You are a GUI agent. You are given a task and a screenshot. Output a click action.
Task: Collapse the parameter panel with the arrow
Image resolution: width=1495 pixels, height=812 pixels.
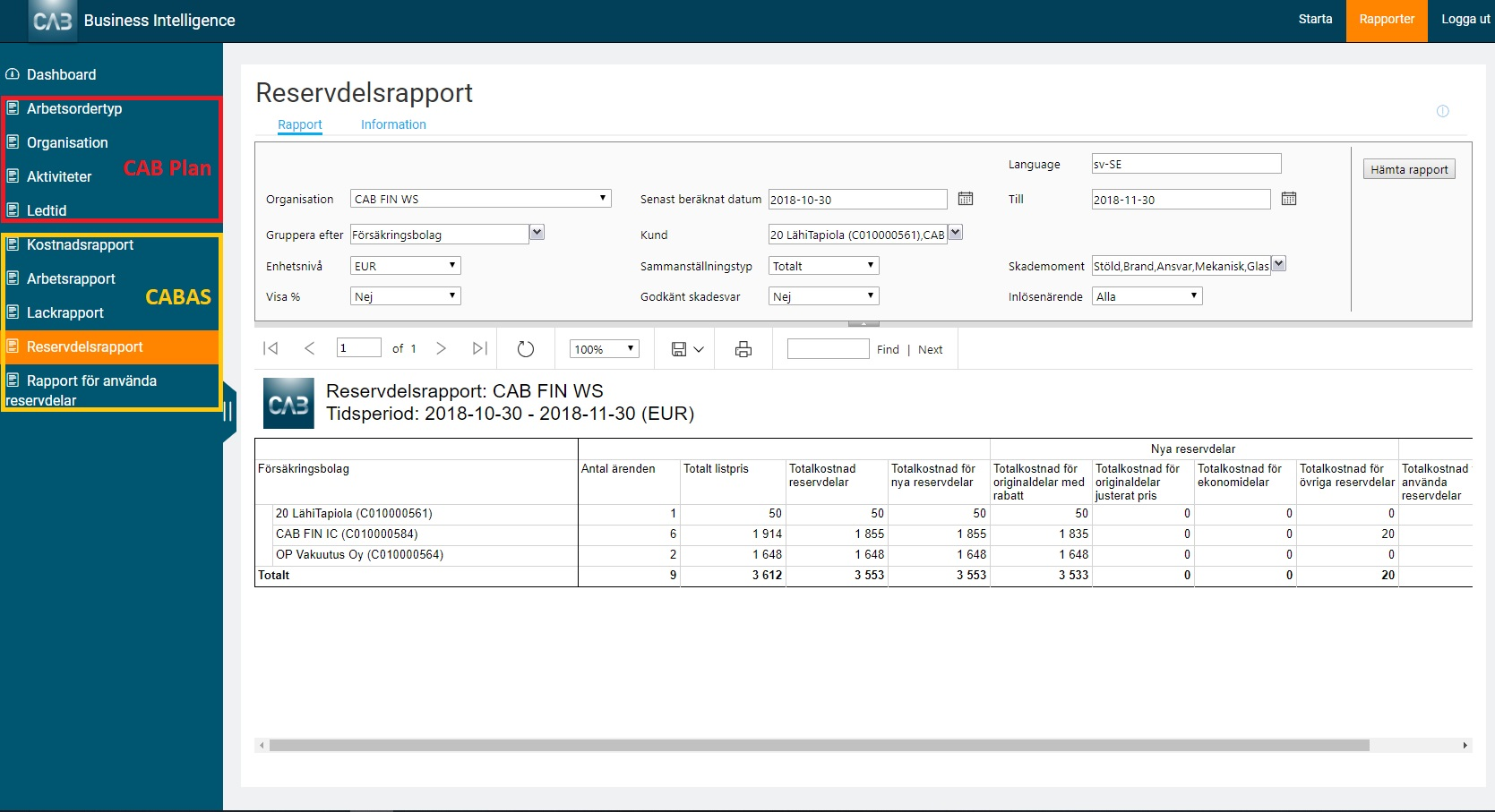coord(863,323)
